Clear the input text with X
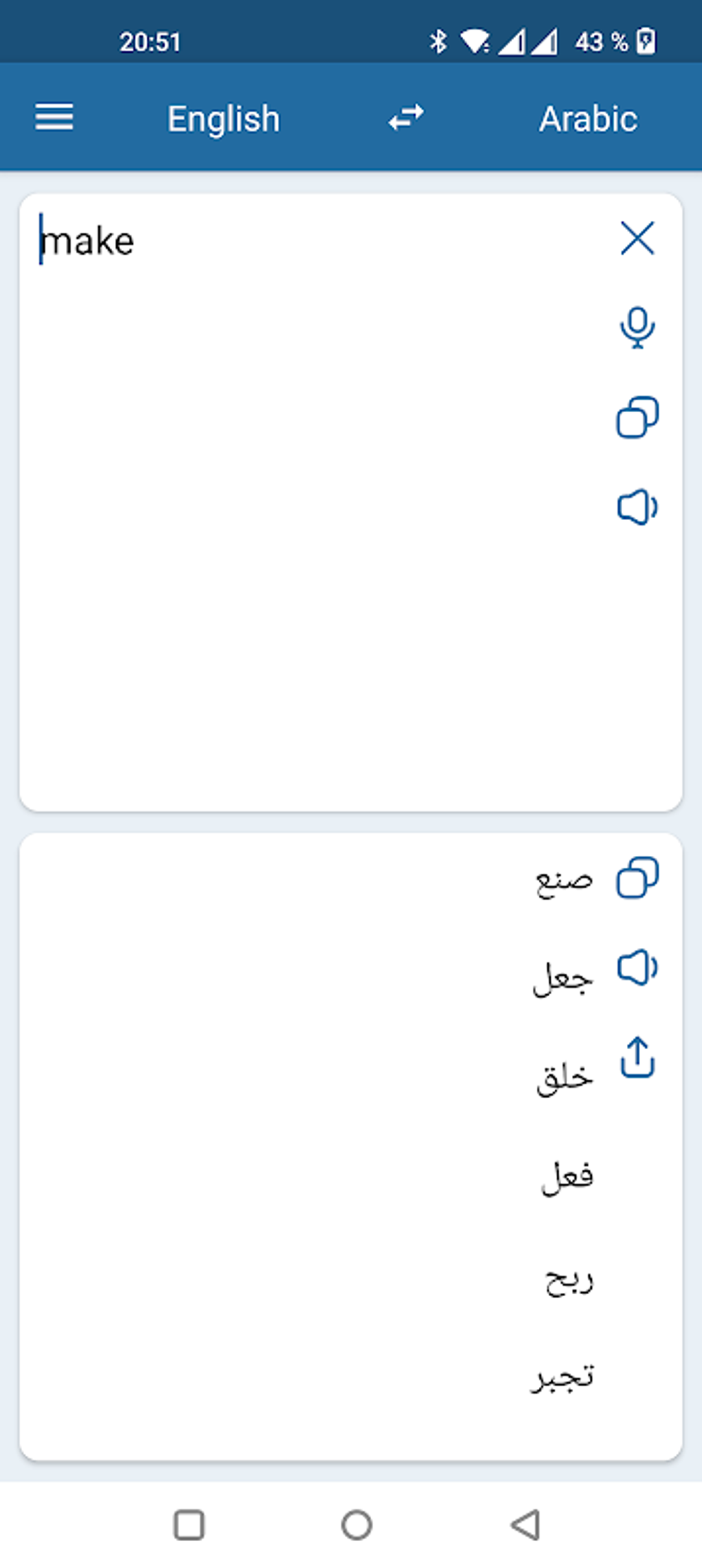 point(637,239)
